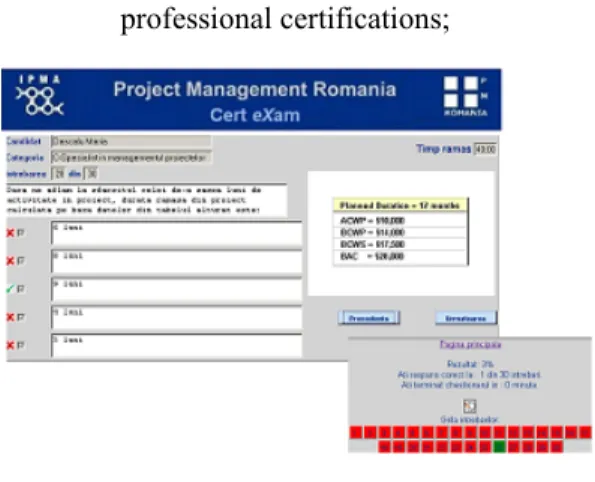Click the total questions field after 'din'

pyautogui.click(x=91, y=174)
